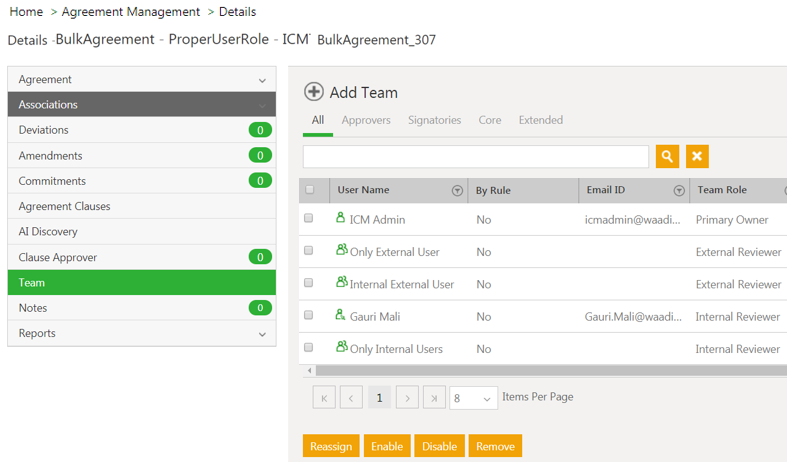Click the user icon beside ICM Admin
The image size is (787, 466).
(340, 219)
